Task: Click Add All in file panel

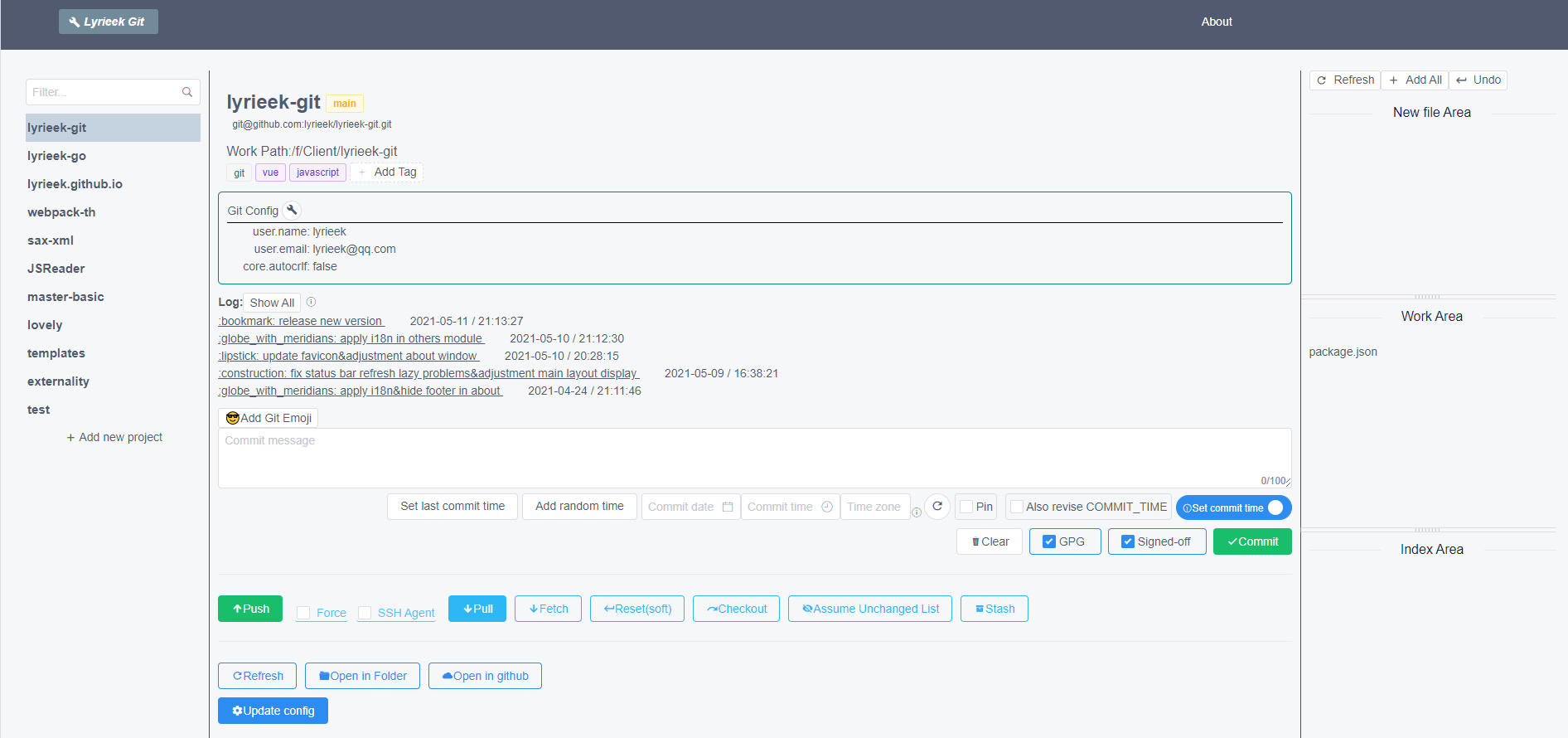Action: [x=1416, y=80]
